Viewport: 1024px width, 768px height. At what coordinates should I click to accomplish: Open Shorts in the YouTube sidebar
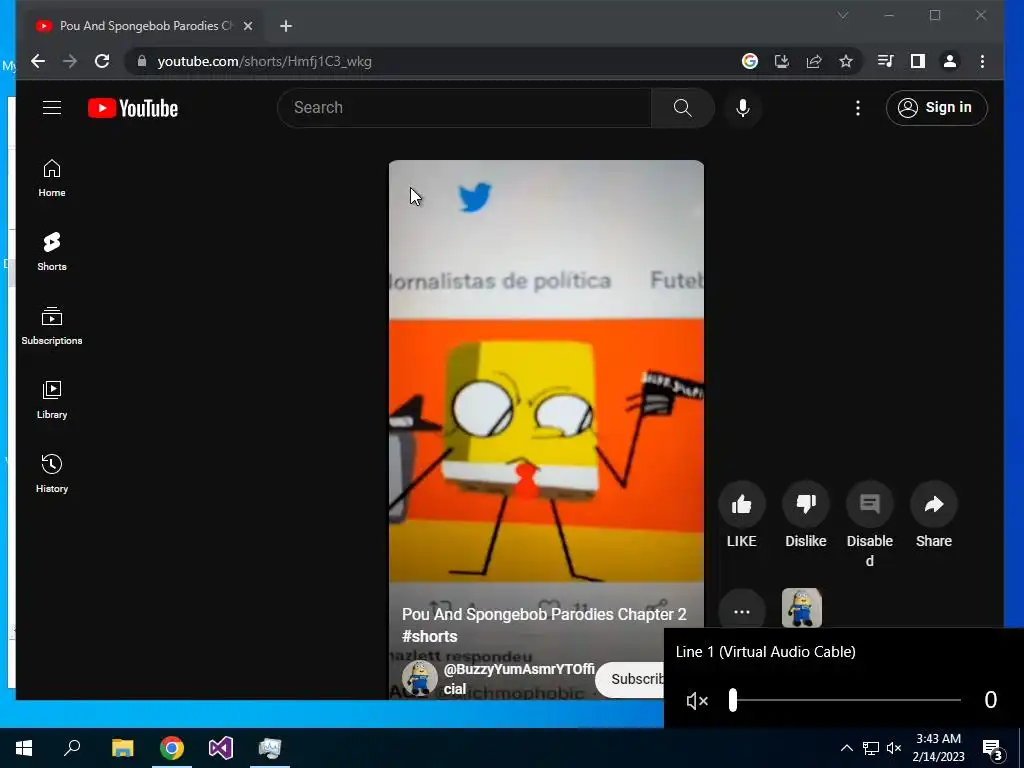click(52, 251)
